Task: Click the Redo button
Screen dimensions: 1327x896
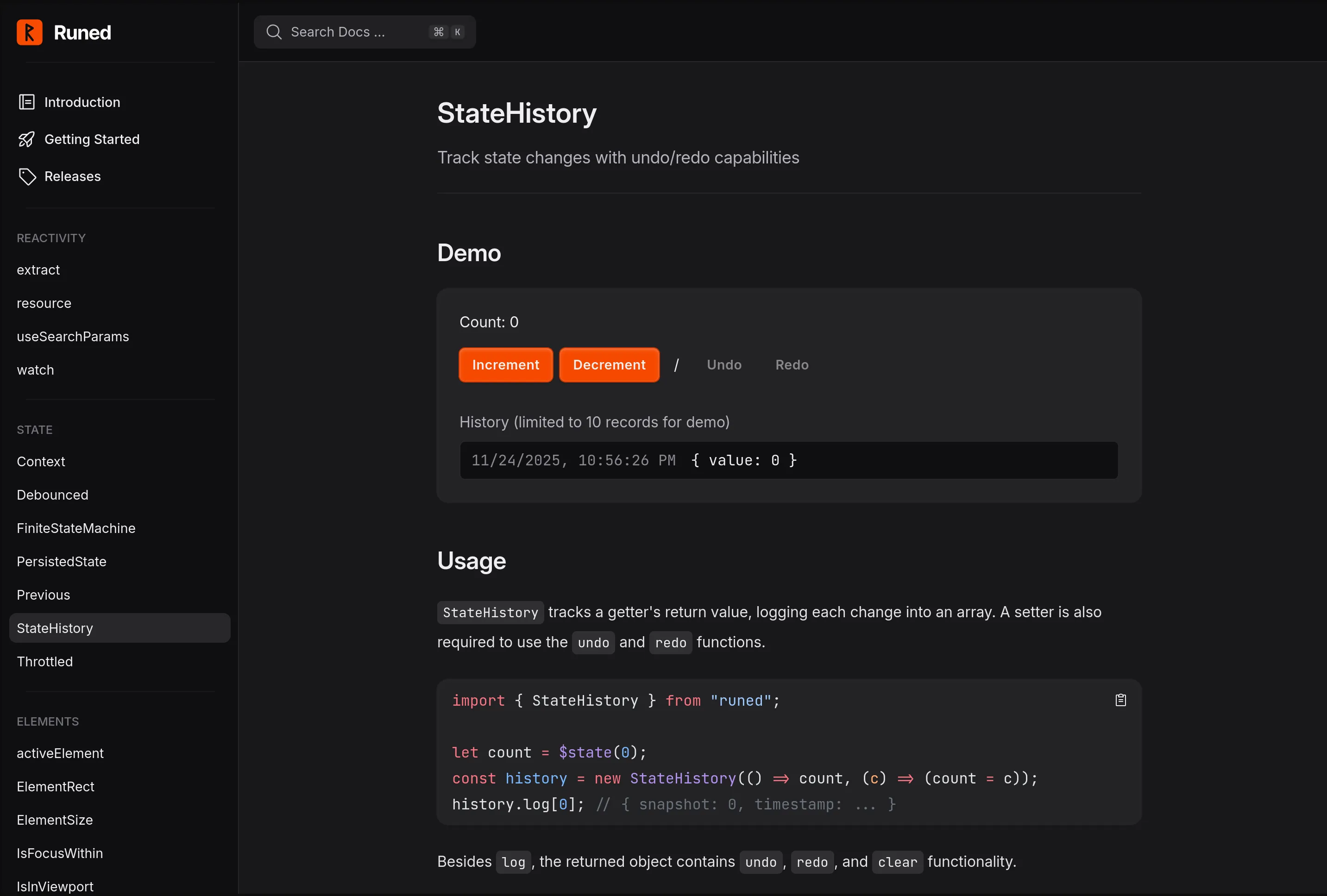Action: (x=792, y=365)
